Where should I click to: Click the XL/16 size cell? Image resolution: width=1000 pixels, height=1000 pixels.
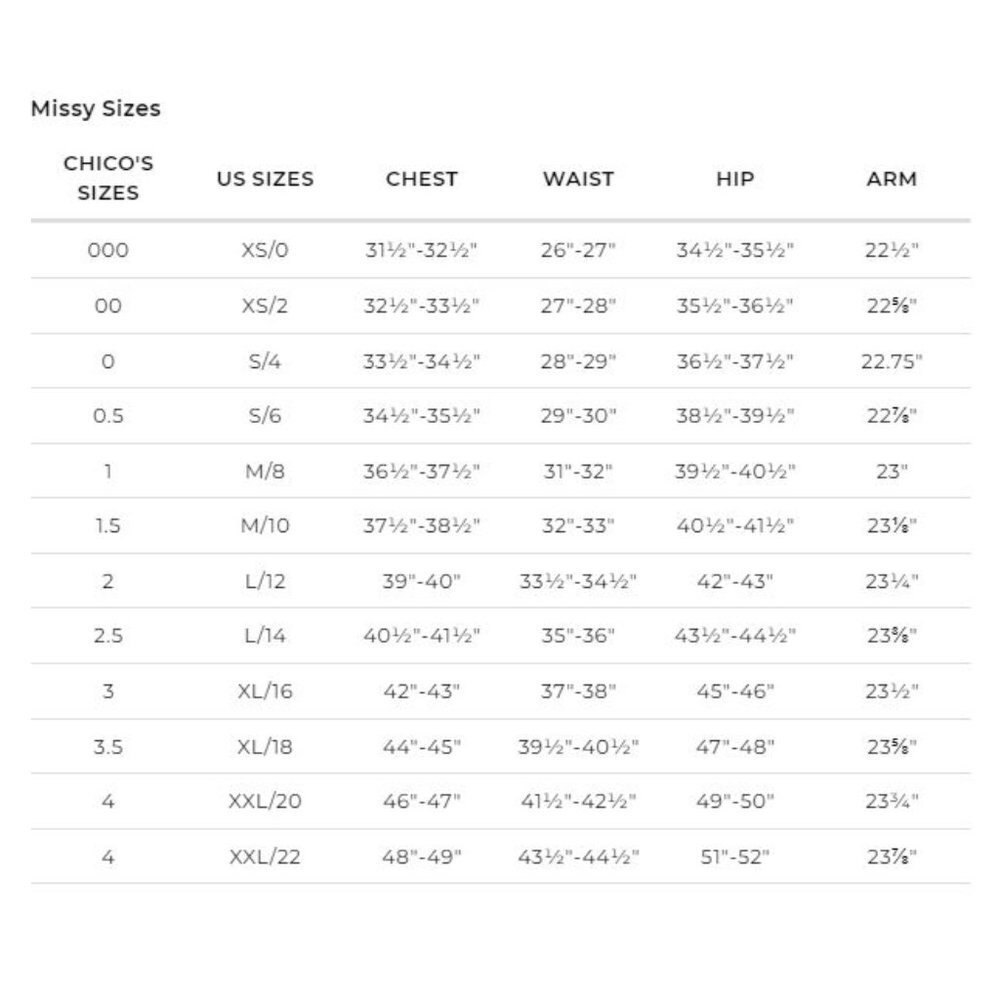[x=265, y=691]
